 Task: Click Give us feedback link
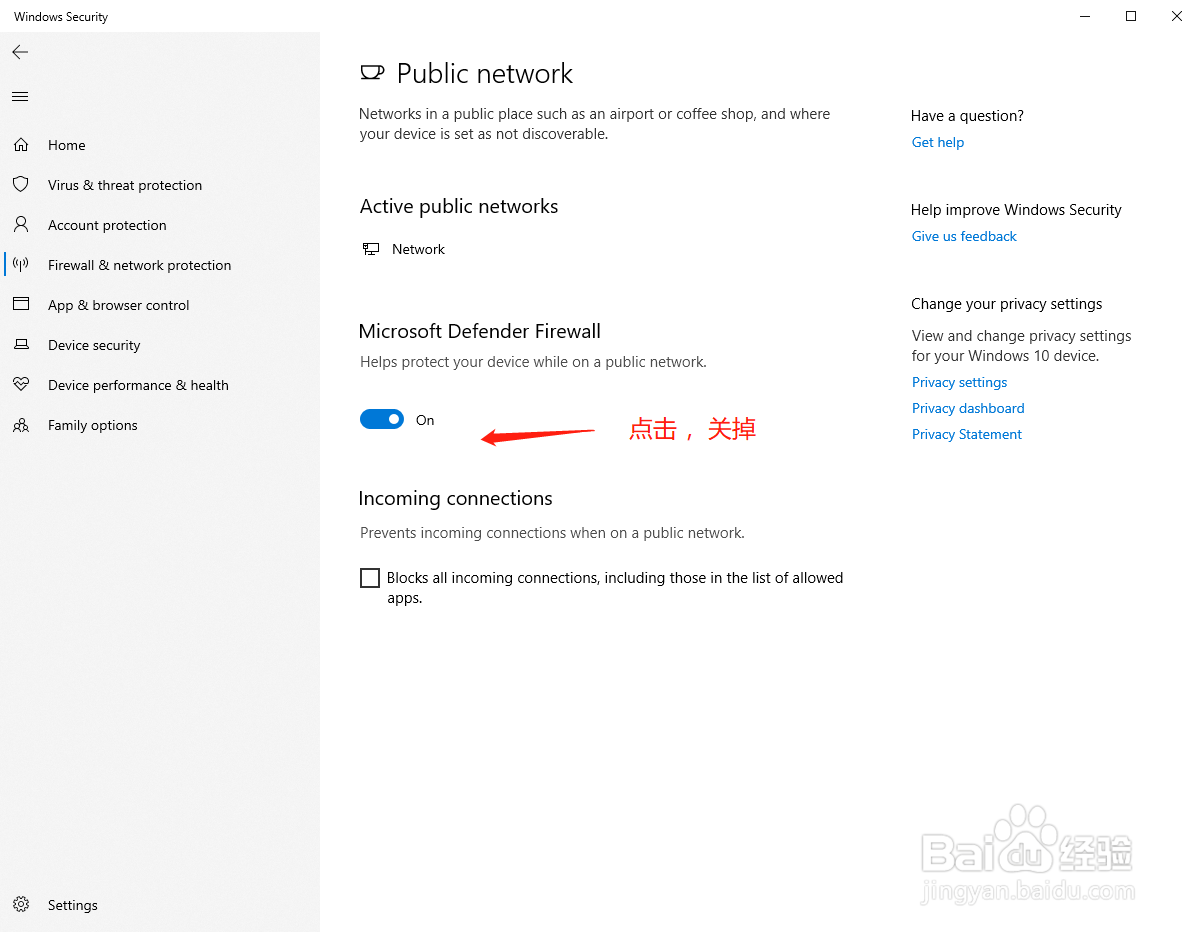[x=964, y=236]
